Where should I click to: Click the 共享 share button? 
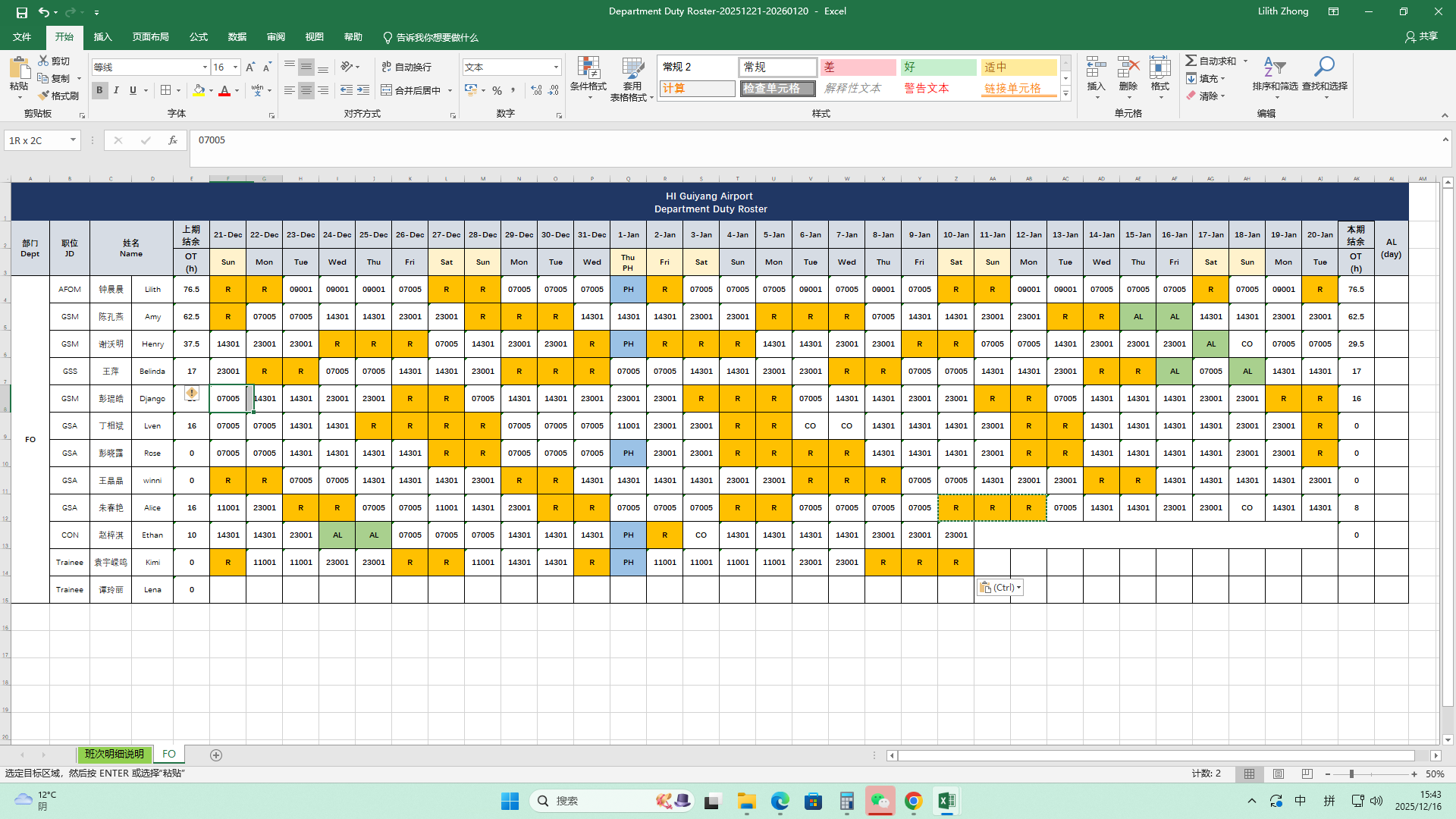click(1421, 36)
